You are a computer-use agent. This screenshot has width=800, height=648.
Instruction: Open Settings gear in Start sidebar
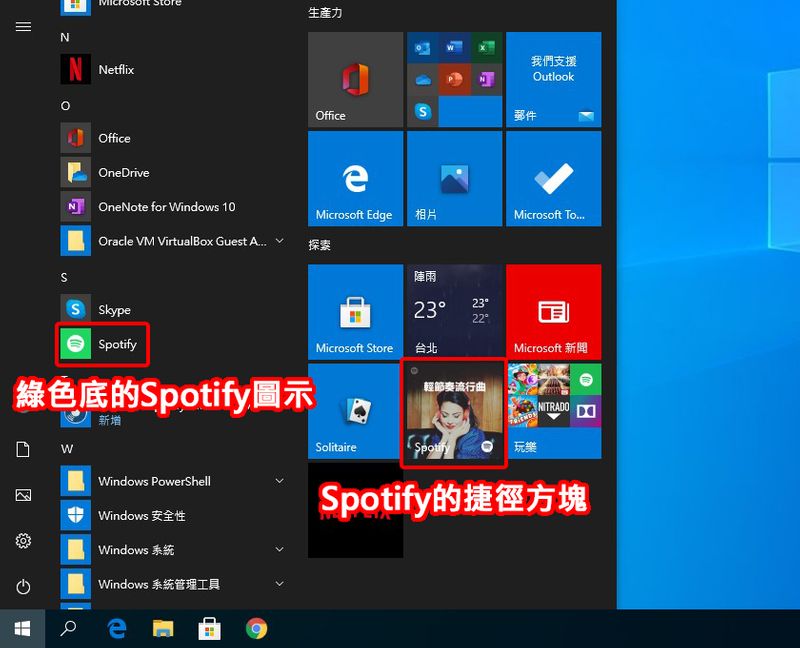[x=23, y=540]
